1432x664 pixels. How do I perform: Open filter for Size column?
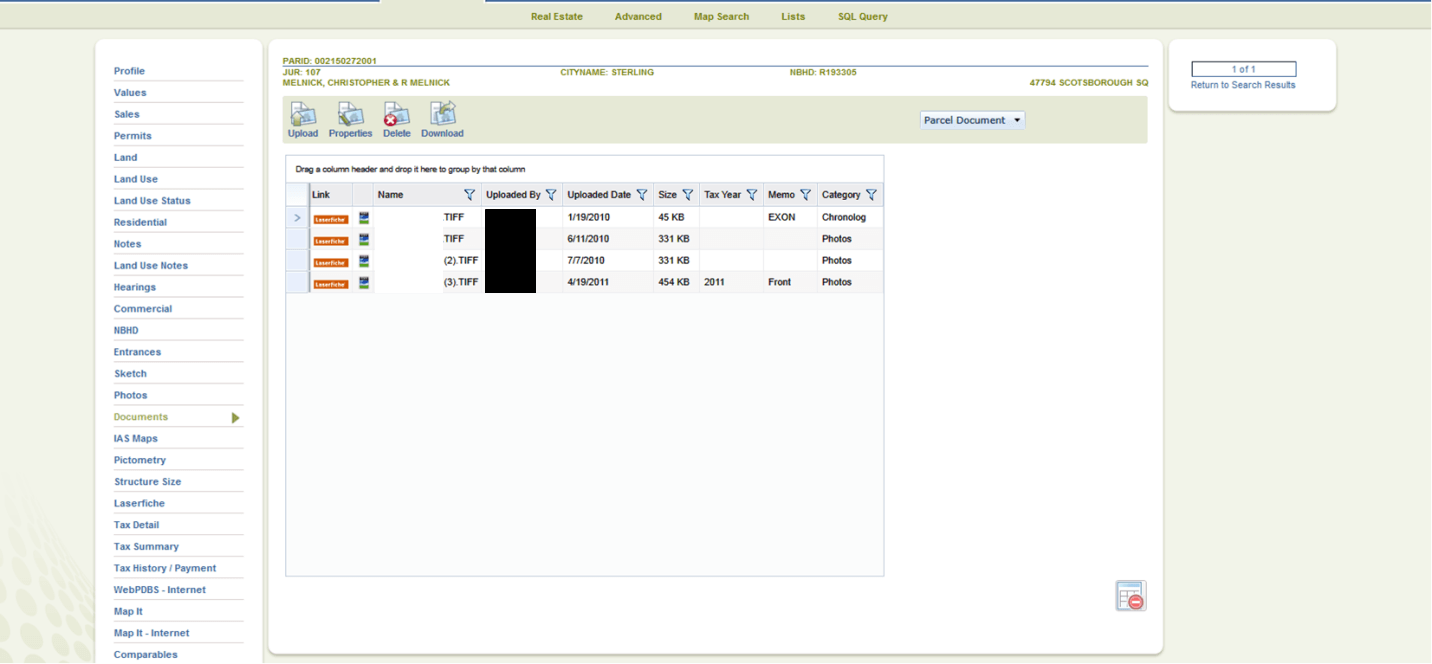pyautogui.click(x=688, y=195)
